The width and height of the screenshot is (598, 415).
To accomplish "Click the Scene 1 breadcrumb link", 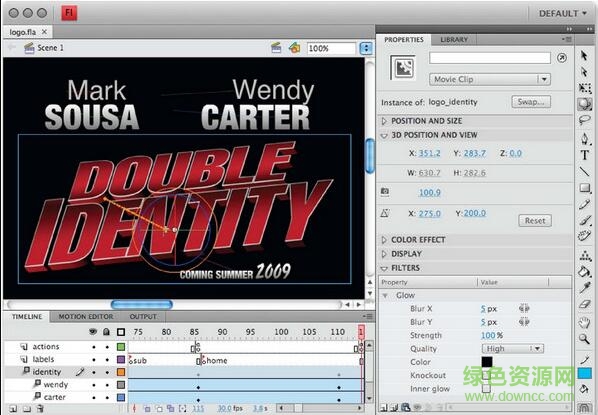I will (x=50, y=48).
